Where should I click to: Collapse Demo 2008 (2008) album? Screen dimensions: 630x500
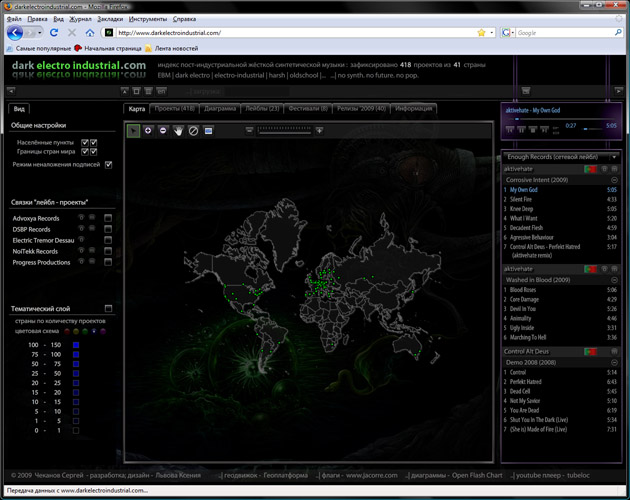[x=614, y=363]
